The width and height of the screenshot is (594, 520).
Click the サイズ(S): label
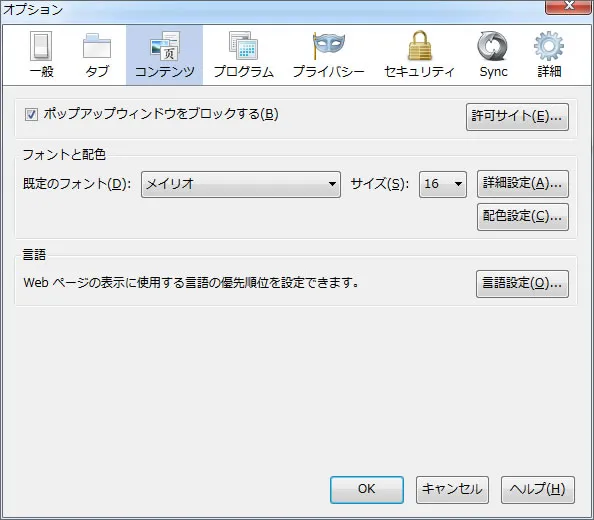[380, 184]
